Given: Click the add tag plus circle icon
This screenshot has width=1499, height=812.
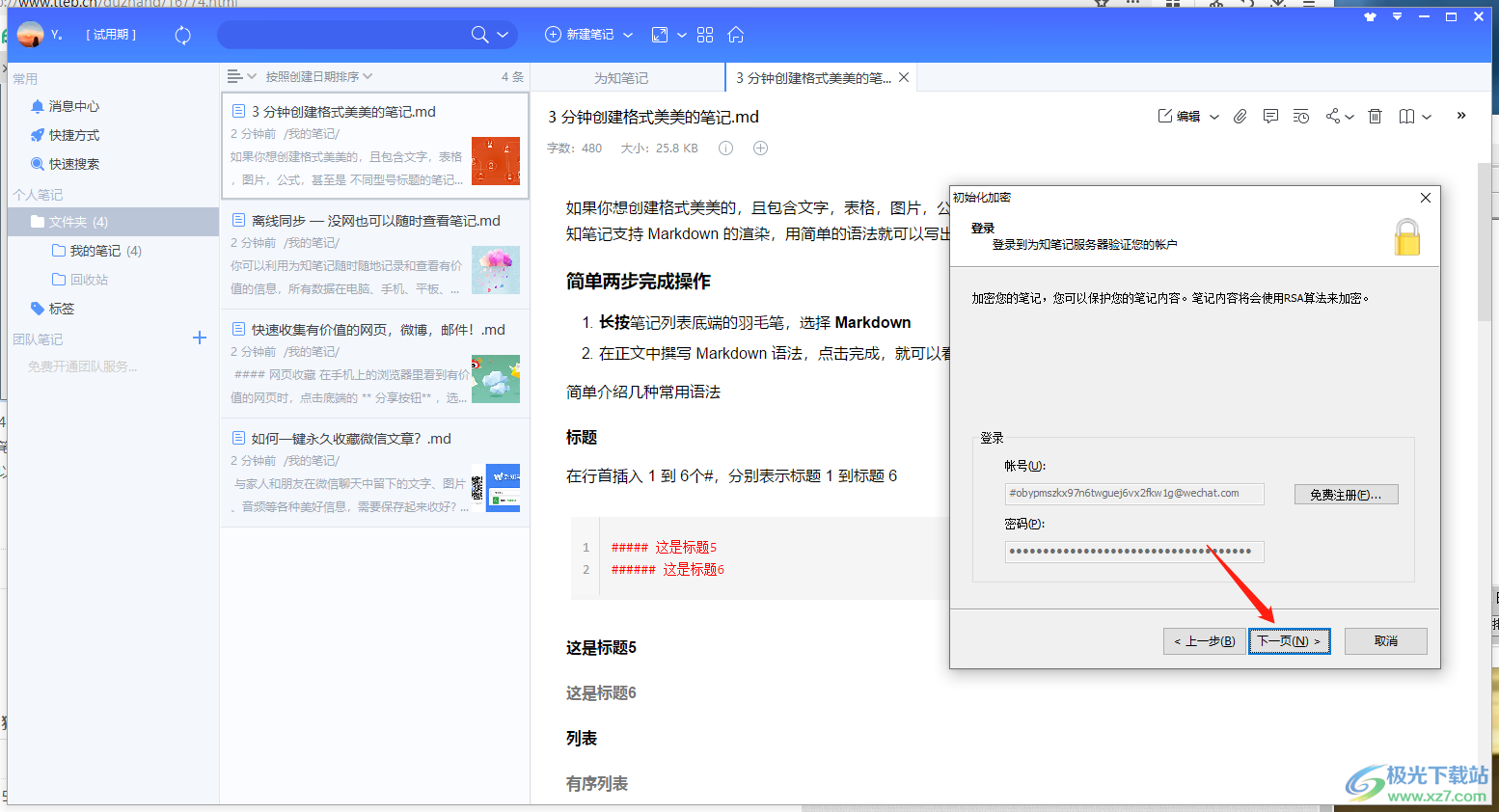Looking at the screenshot, I should pyautogui.click(x=760, y=149).
